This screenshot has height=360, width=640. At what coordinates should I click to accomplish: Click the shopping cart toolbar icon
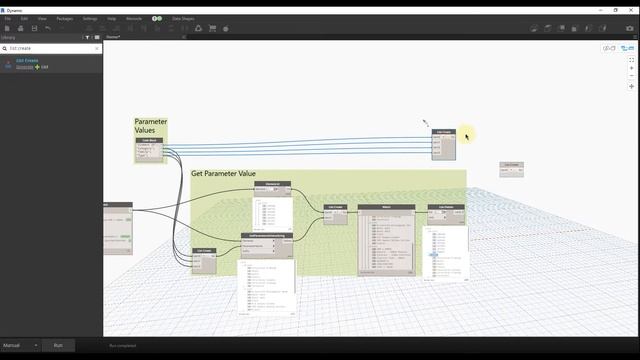tap(212, 28)
